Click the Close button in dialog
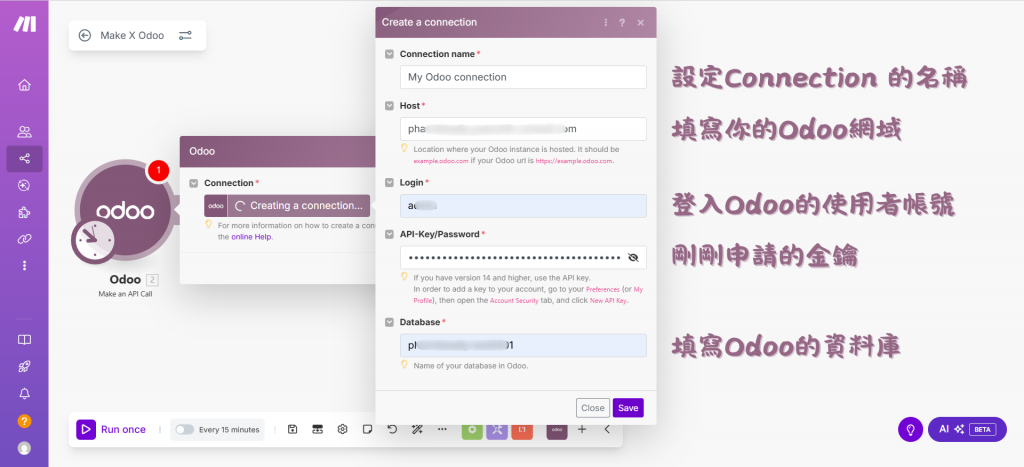 [x=592, y=408]
